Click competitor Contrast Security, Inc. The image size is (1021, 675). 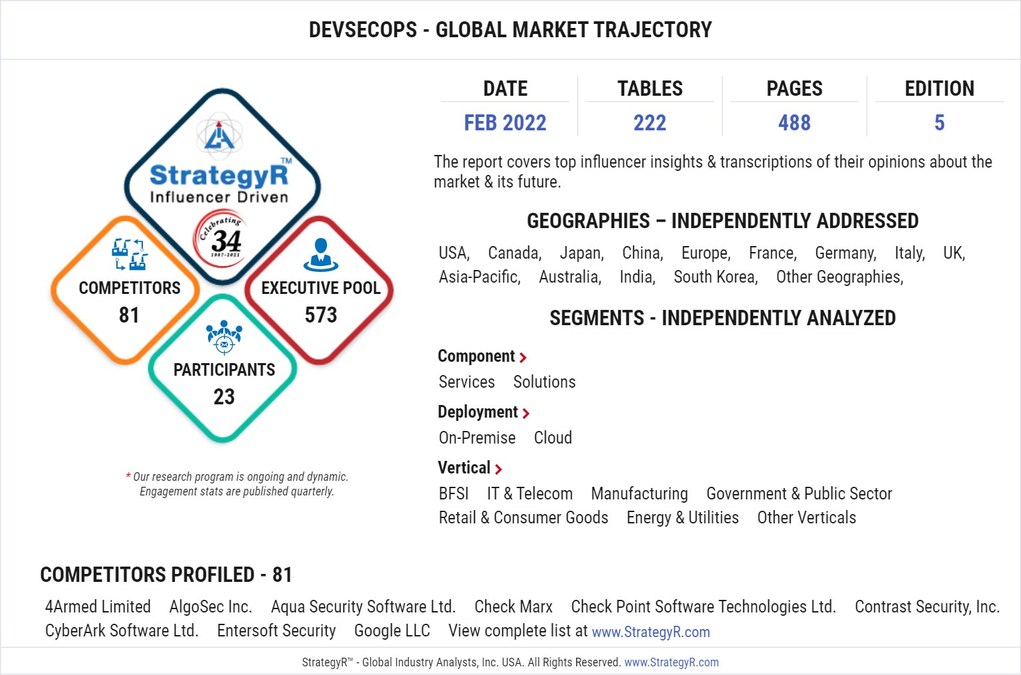(927, 607)
